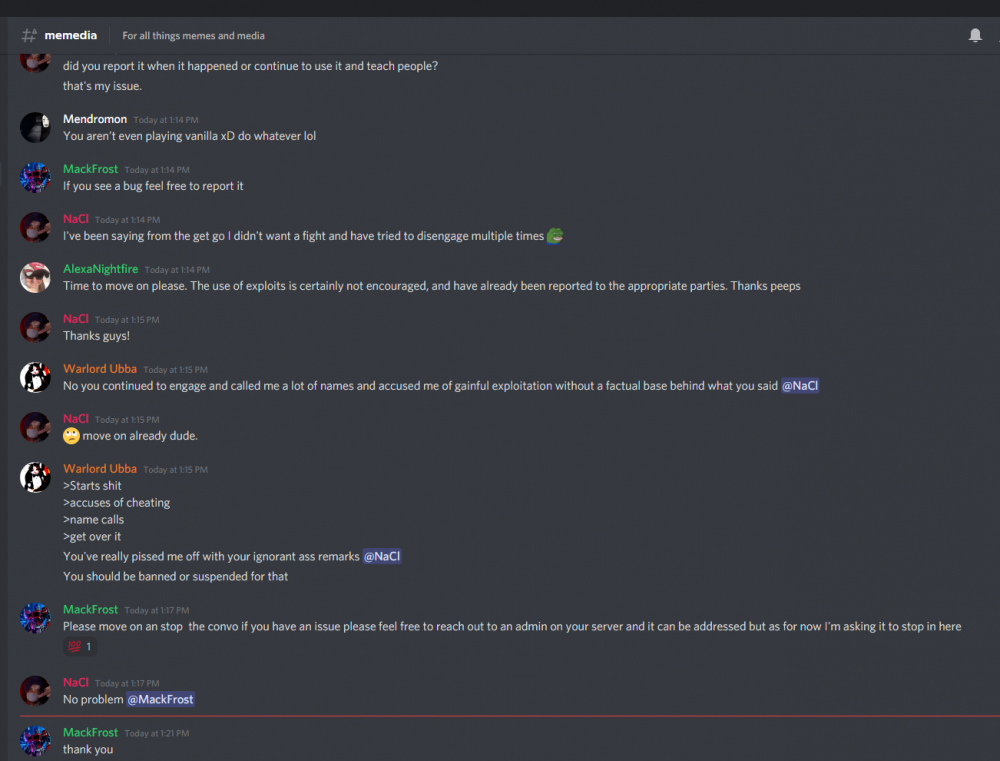Viewport: 1000px width, 761px height.
Task: Click the hash icon beside memedia channel
Action: 29,36
